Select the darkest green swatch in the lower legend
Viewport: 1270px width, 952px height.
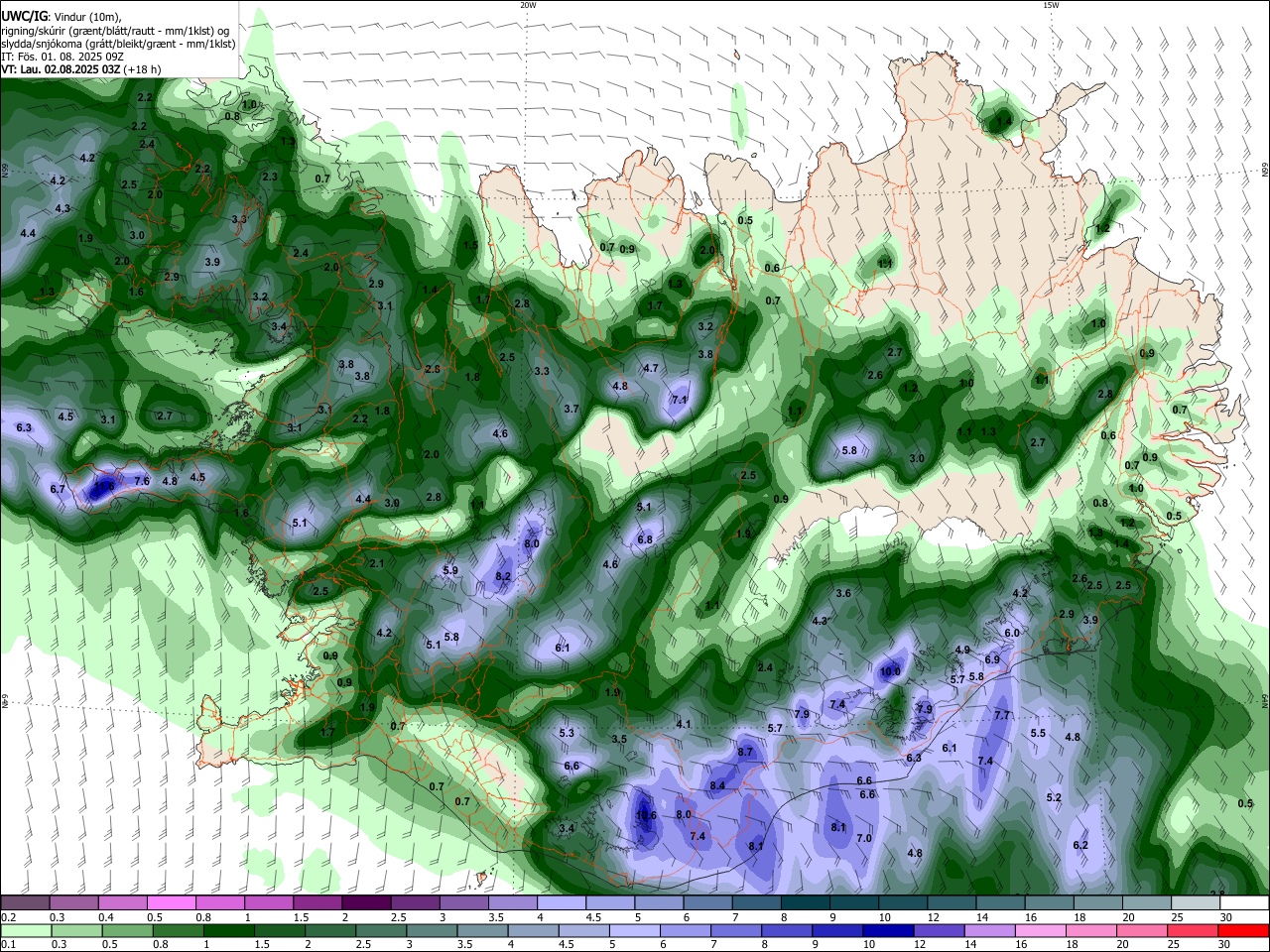pyautogui.click(x=228, y=931)
